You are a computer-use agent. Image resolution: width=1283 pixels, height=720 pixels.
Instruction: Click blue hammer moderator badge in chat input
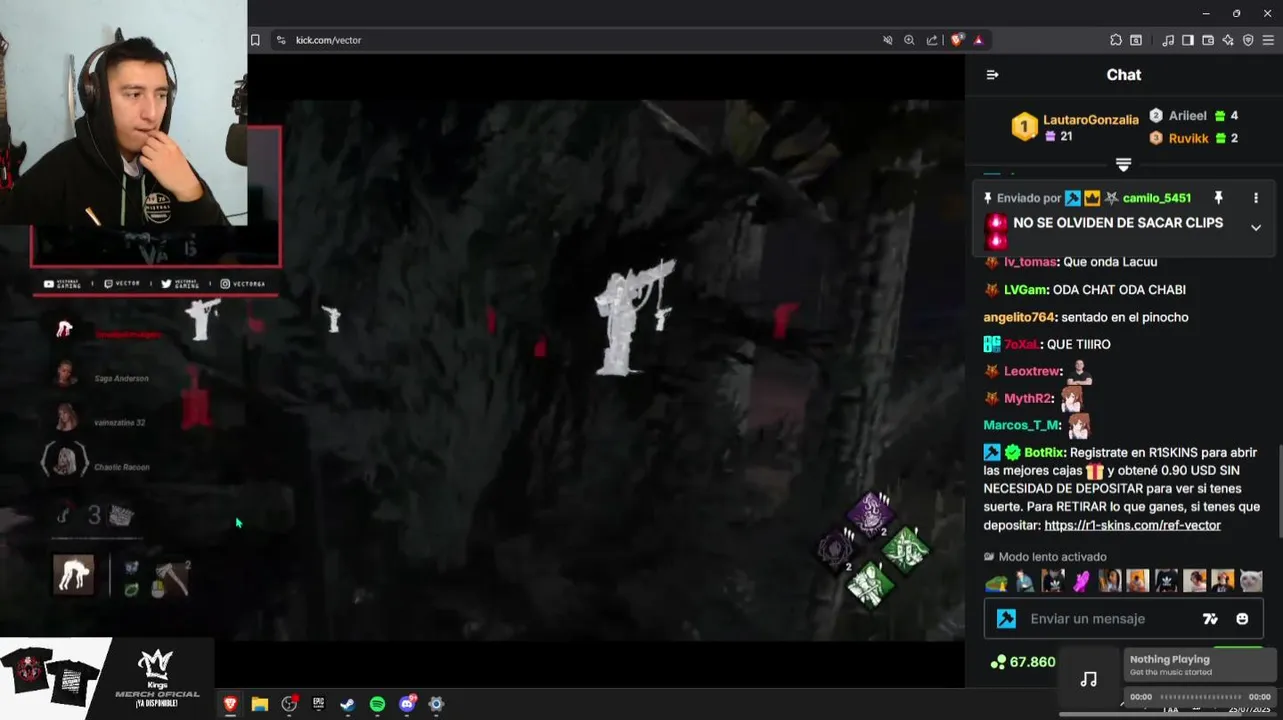click(x=1006, y=619)
